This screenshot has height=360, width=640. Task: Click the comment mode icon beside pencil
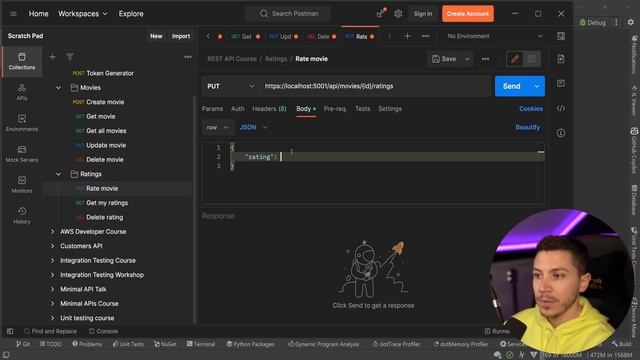pyautogui.click(x=531, y=59)
